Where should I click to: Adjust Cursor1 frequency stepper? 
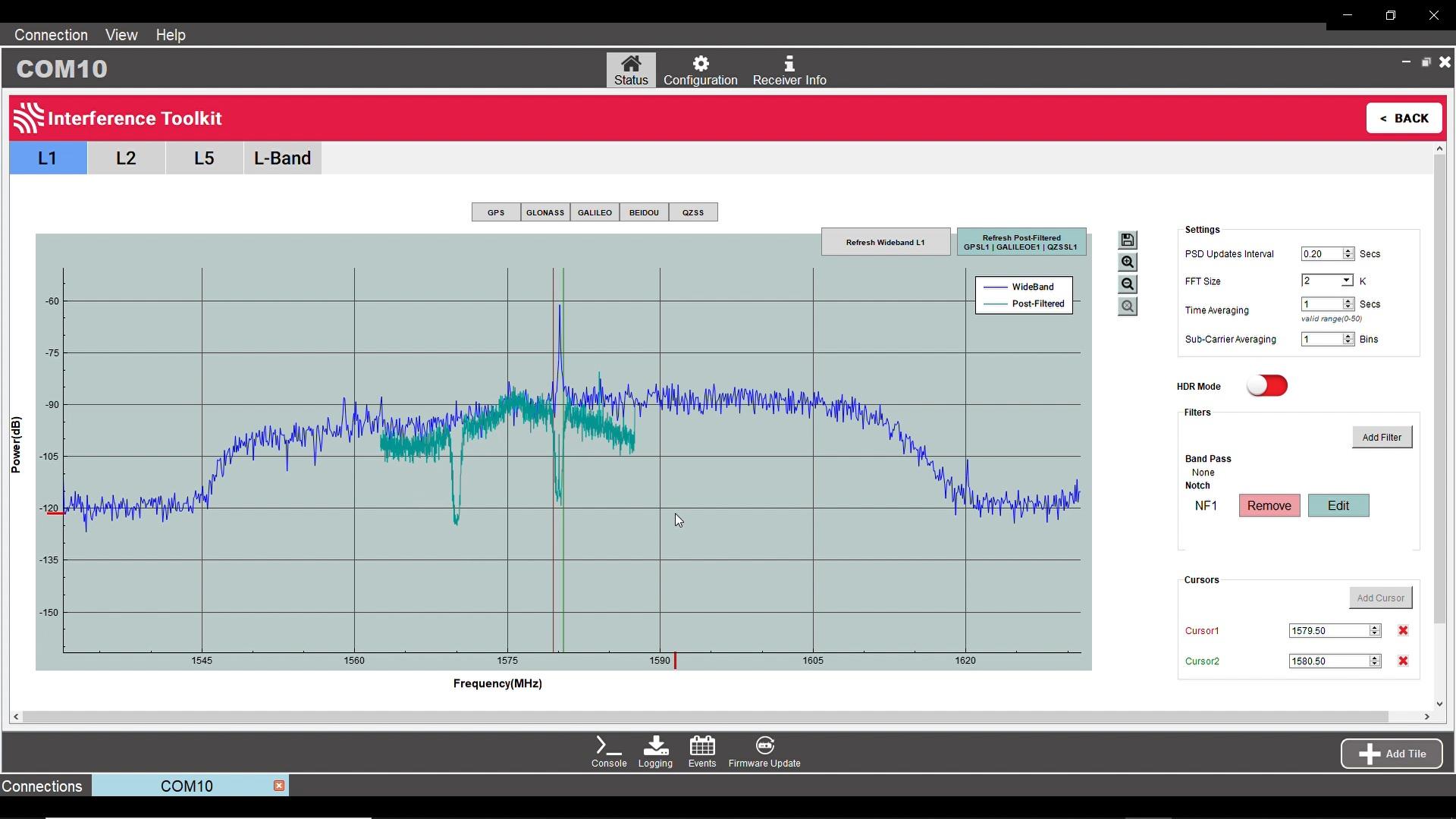coord(1374,631)
